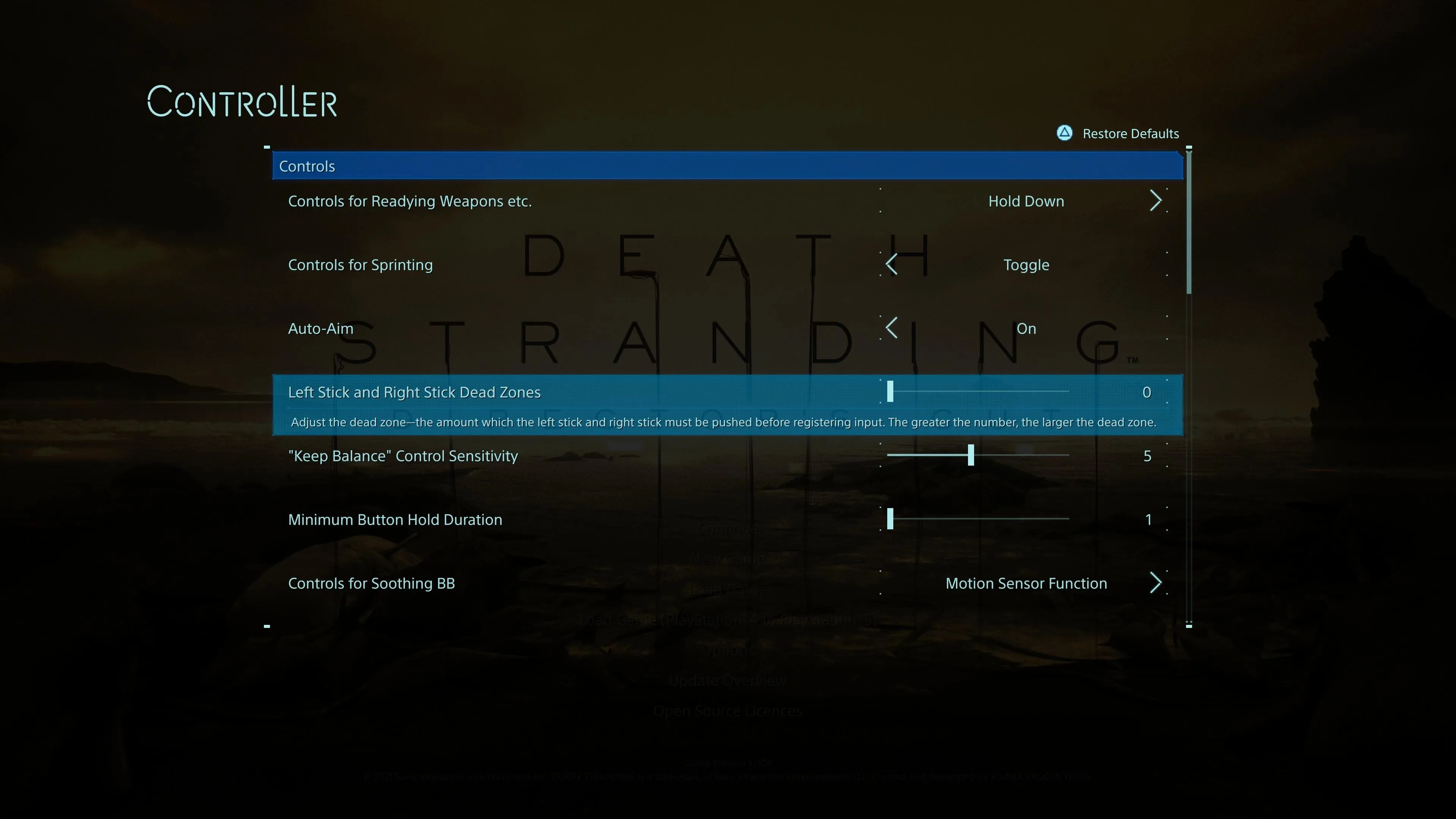Image resolution: width=1456 pixels, height=819 pixels.
Task: Click the Keep Balance sensitivity slider handle
Action: [971, 455]
